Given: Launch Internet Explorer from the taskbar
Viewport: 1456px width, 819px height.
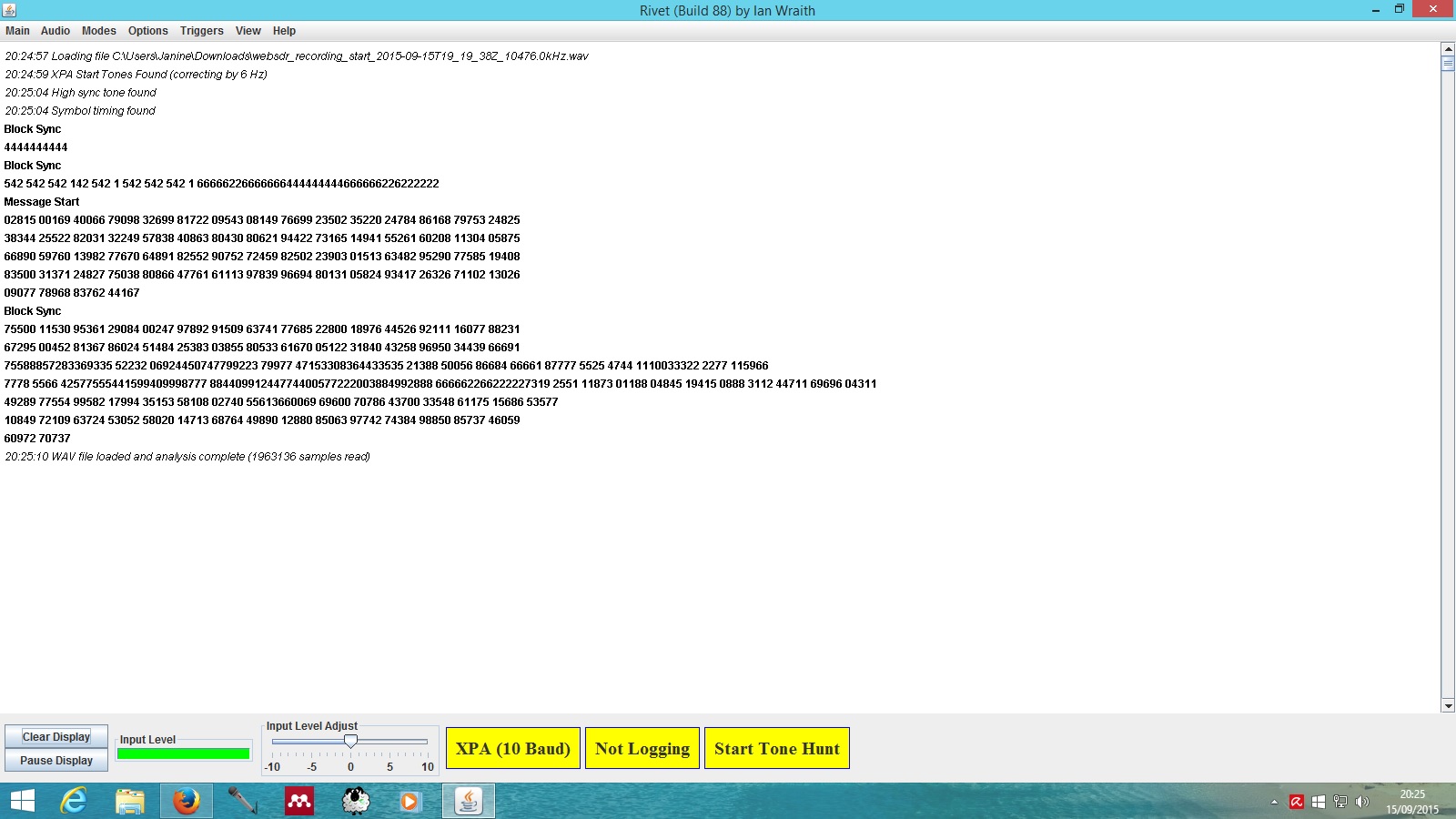Looking at the screenshot, I should 74,801.
